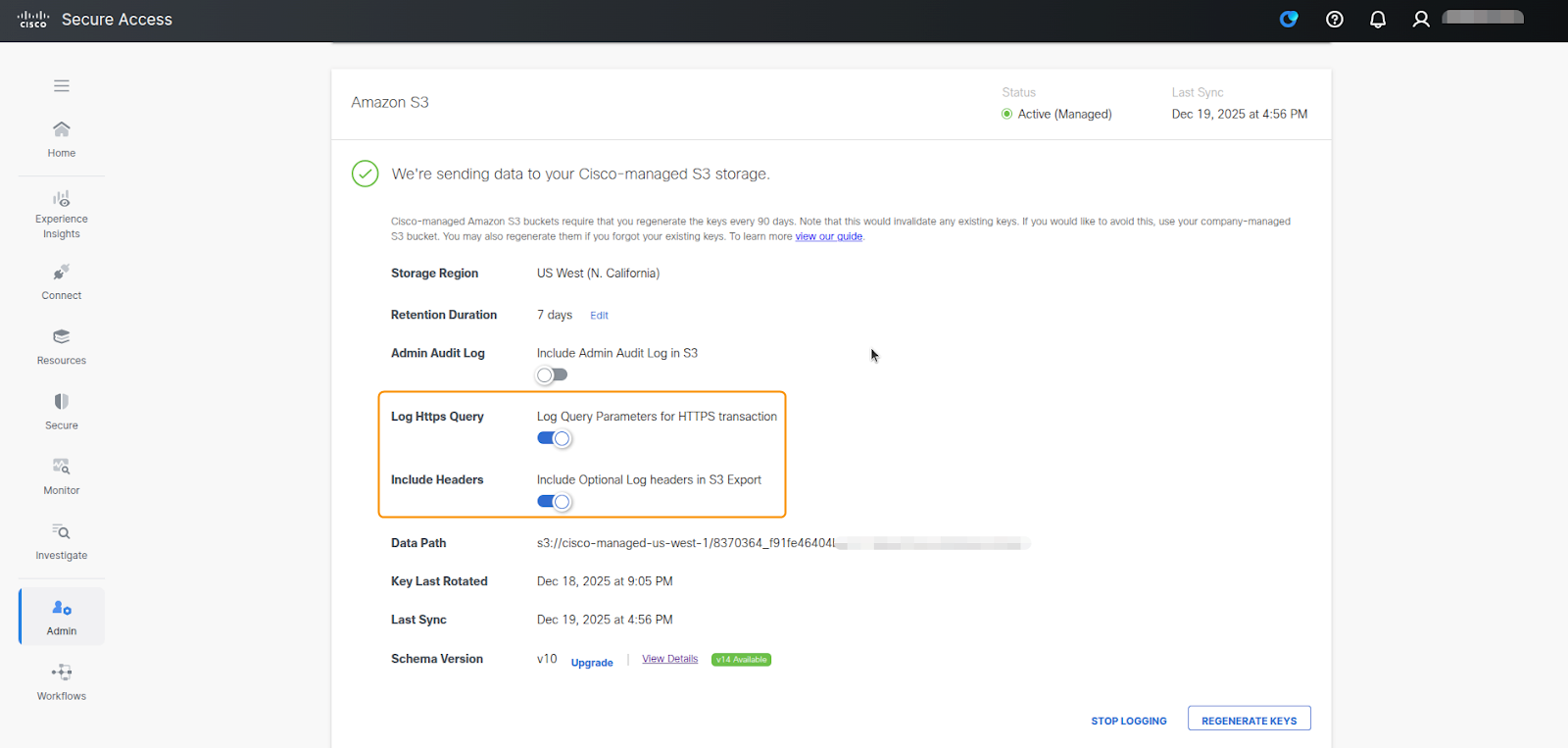This screenshot has height=748, width=1568.
Task: Collapse the sidebar with hamburger menu icon
Action: click(x=62, y=86)
